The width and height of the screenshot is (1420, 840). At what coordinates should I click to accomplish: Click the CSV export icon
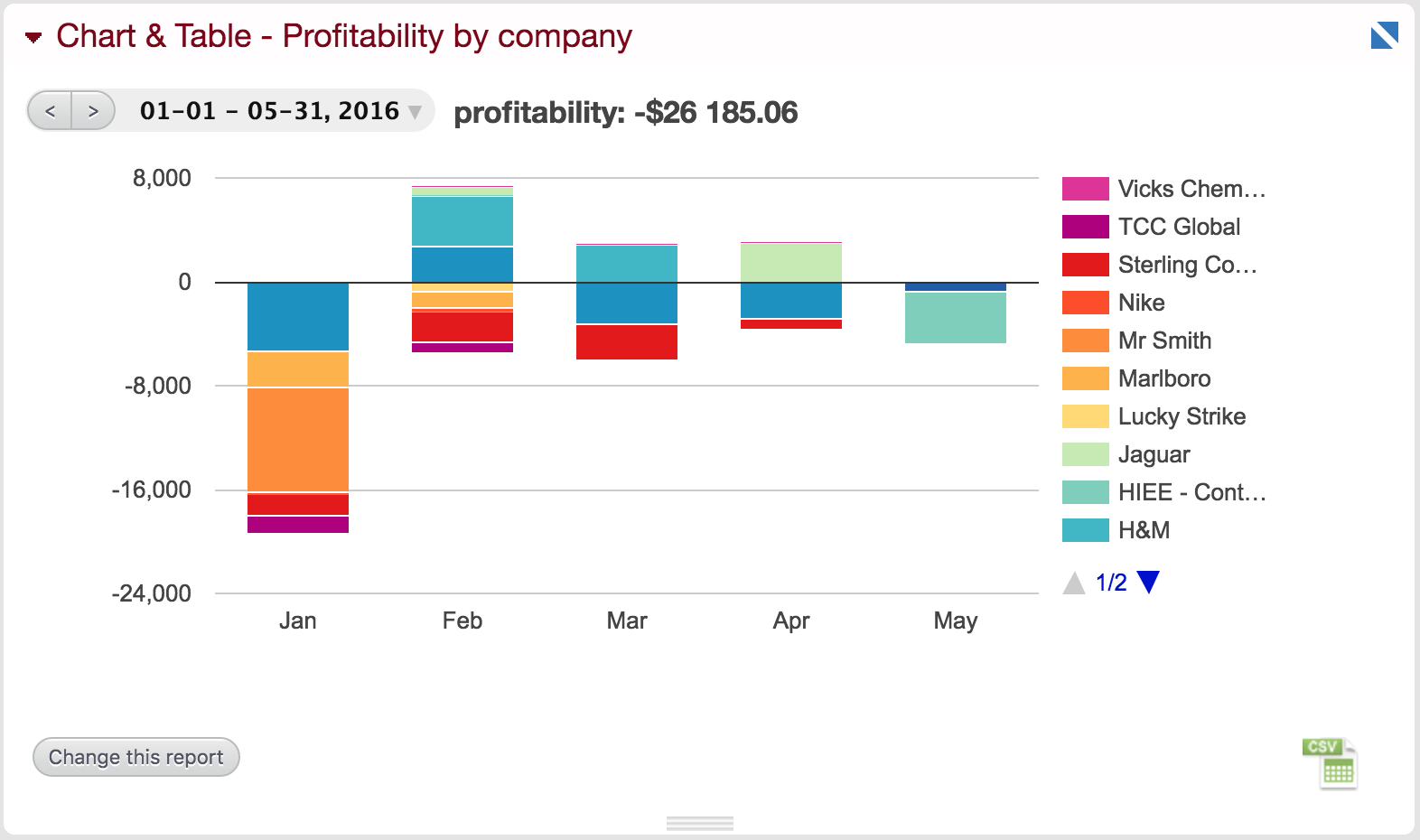click(x=1330, y=764)
